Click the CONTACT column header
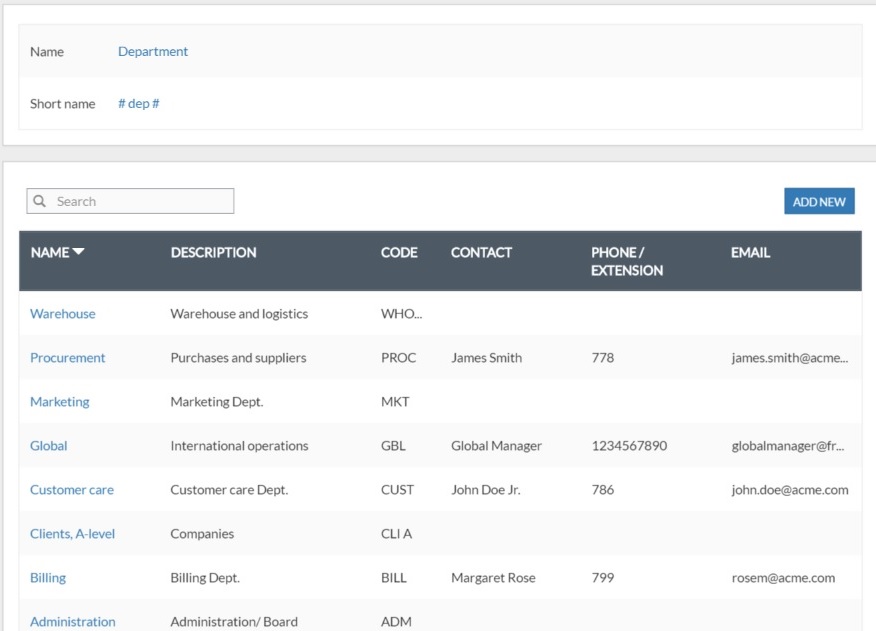Viewport: 876px width, 631px height. (481, 253)
